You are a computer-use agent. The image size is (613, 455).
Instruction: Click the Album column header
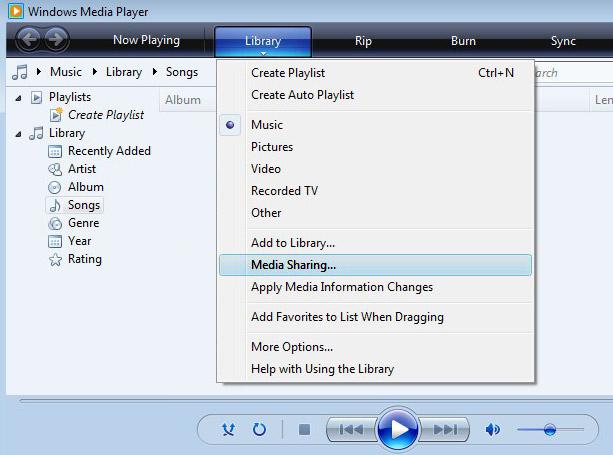[x=188, y=100]
